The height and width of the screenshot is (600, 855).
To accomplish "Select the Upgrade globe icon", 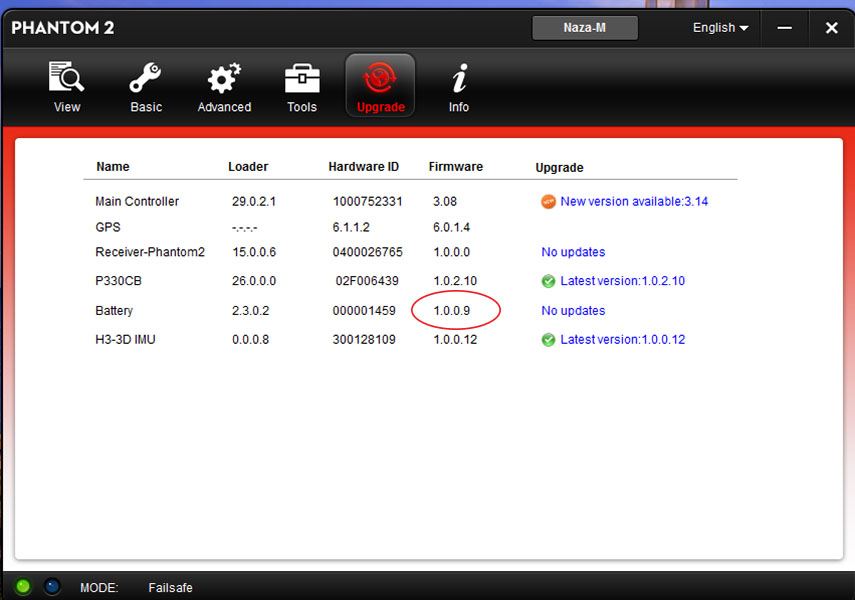I will [380, 77].
